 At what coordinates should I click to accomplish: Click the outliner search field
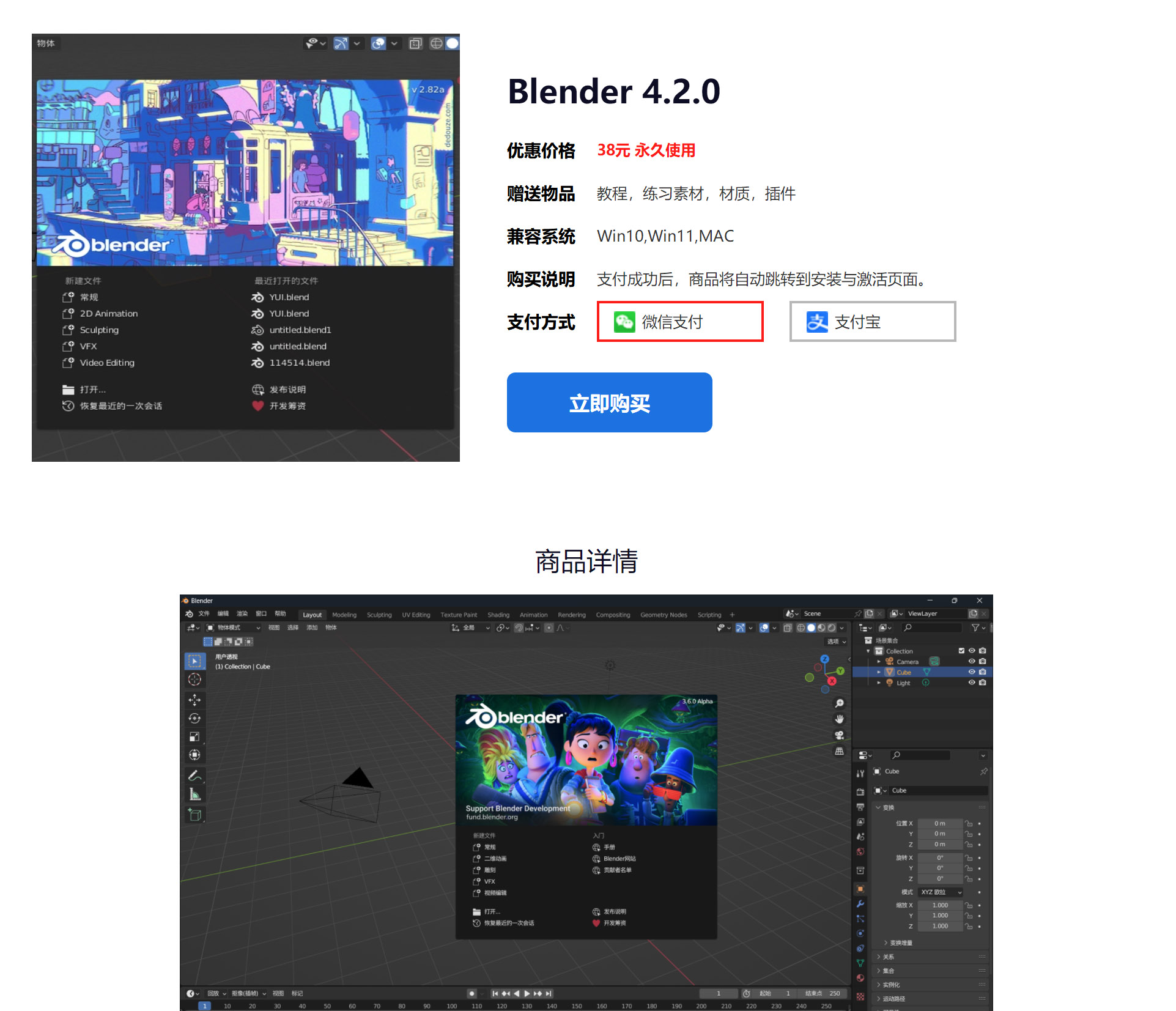click(931, 628)
